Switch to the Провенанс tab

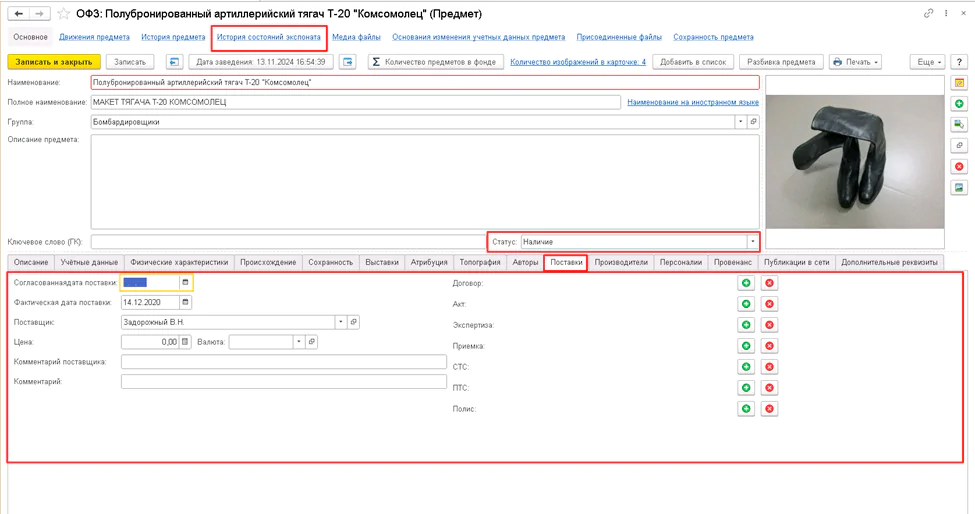point(732,262)
